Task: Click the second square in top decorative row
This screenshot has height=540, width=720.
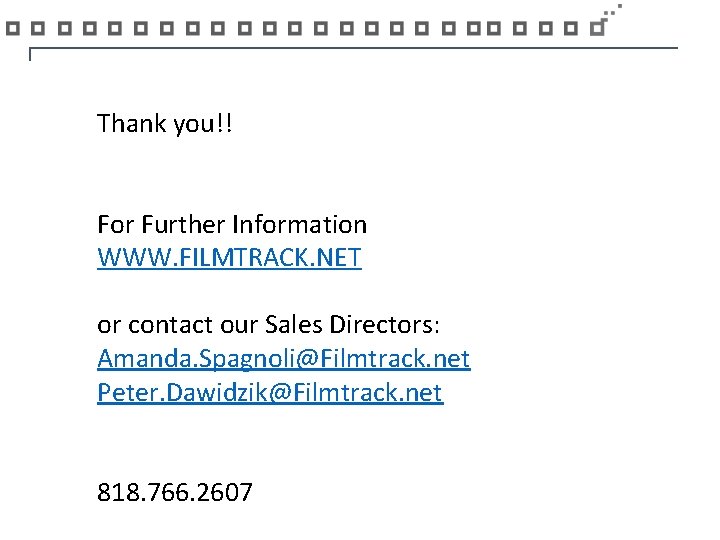Action: pos(38,28)
